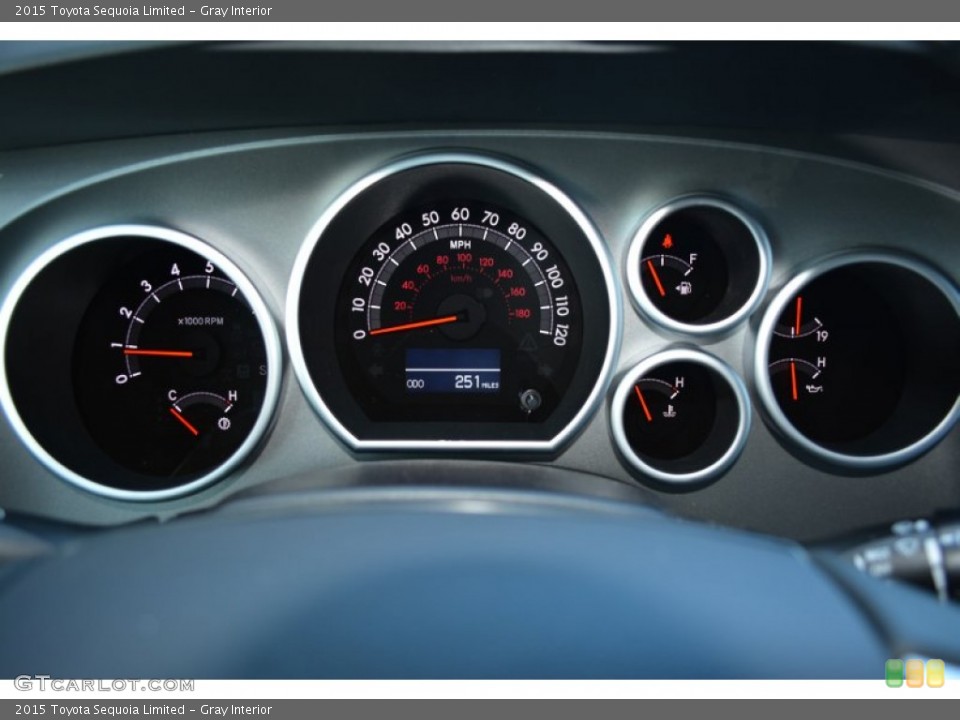This screenshot has height=720, width=960.
Task: Tap the MPH label on the speedometer
Action: coord(460,244)
